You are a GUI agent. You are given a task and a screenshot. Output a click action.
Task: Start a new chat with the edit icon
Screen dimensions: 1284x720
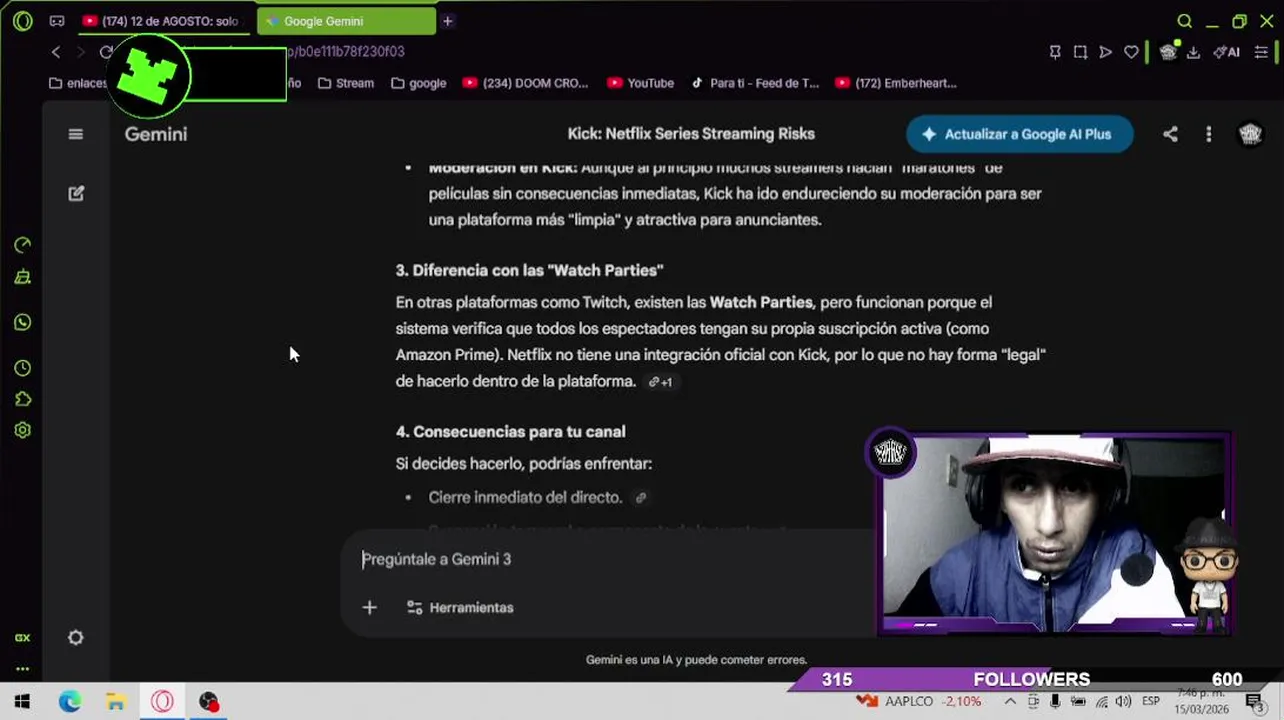click(76, 194)
